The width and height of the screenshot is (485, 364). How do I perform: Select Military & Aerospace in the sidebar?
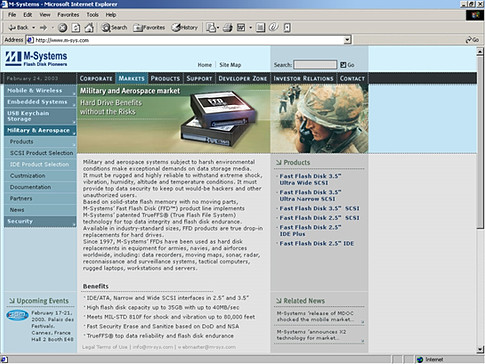(40, 130)
